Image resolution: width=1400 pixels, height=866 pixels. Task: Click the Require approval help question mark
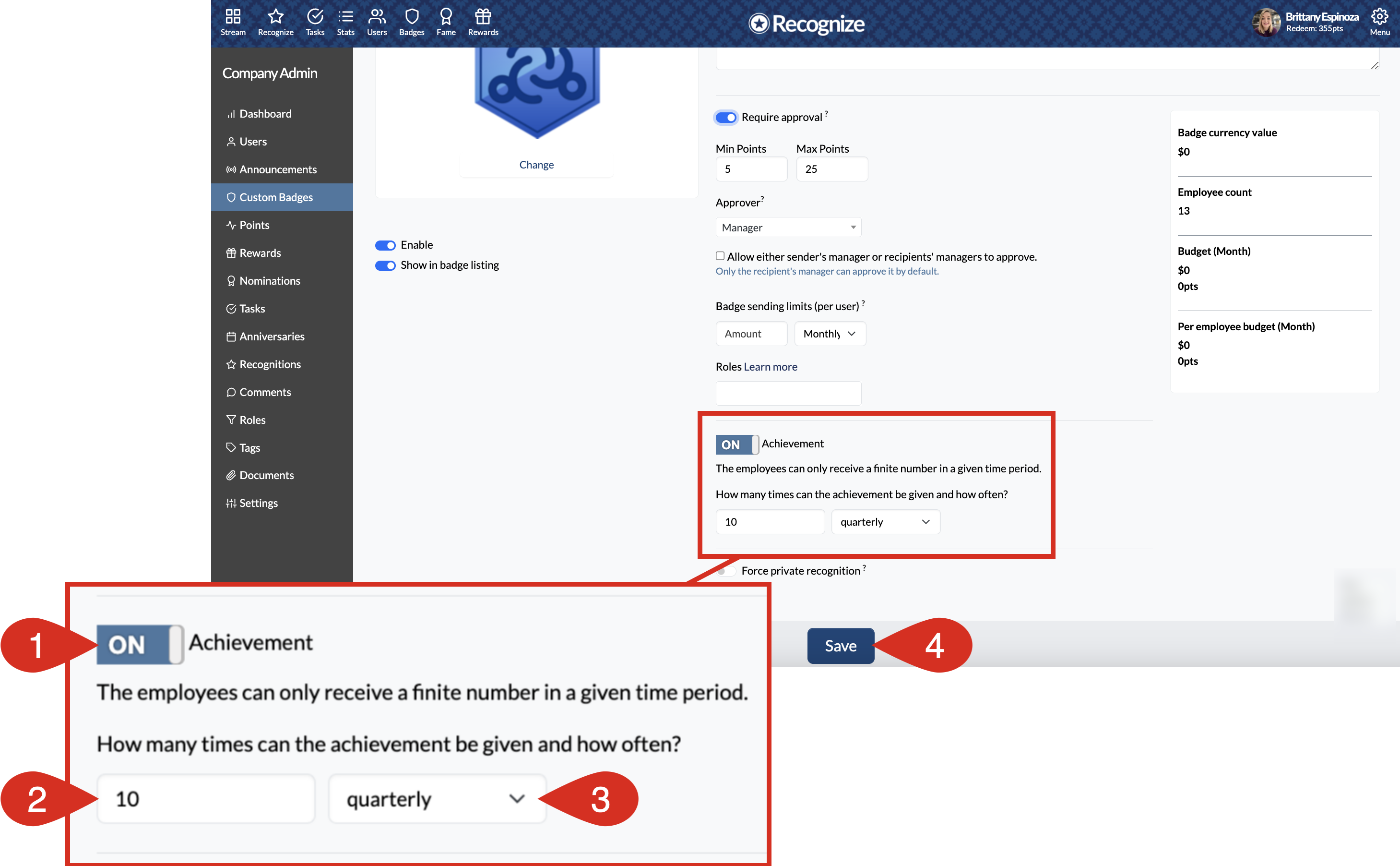[x=826, y=113]
